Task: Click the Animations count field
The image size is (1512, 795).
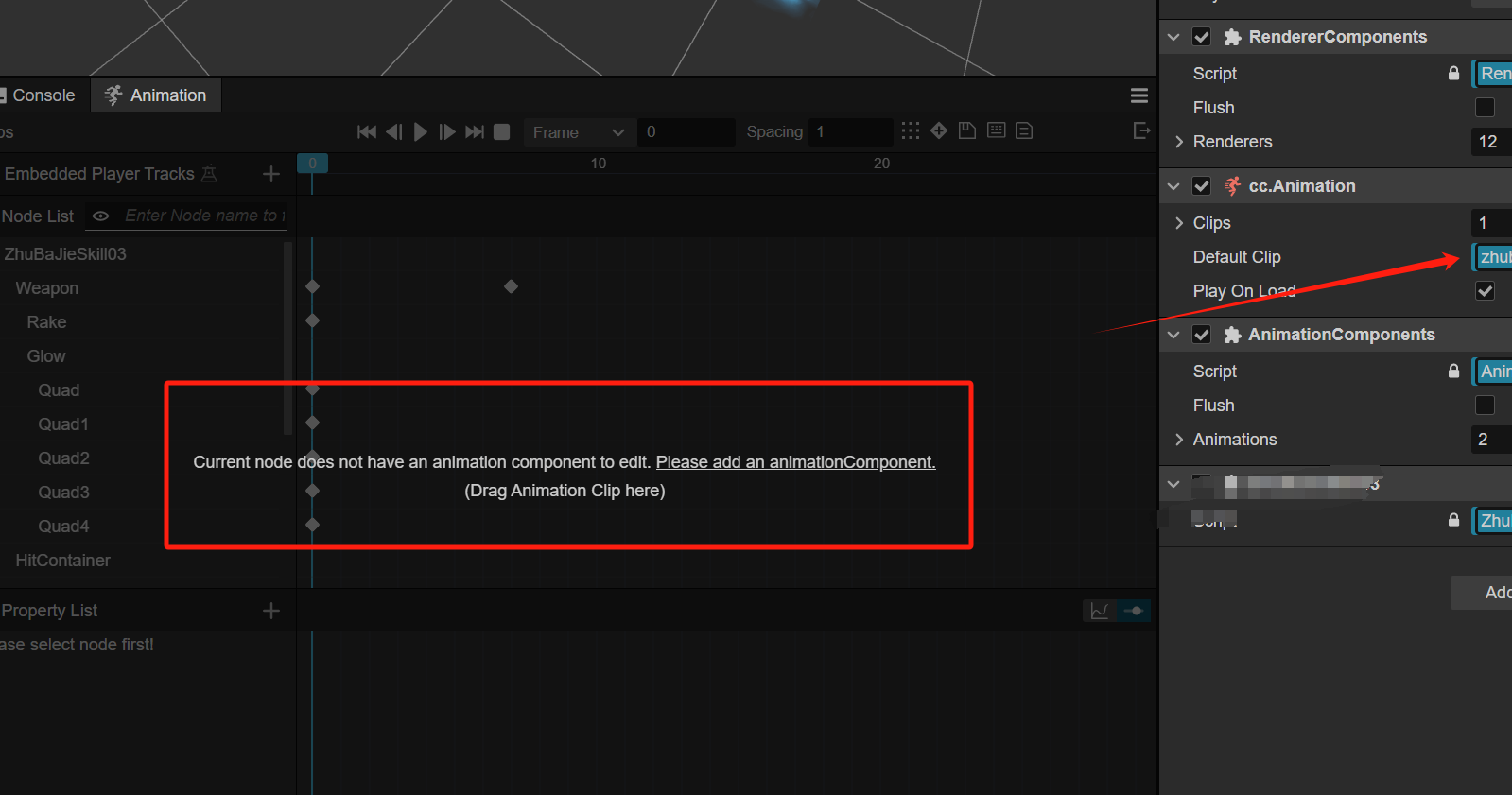Action: tap(1491, 440)
